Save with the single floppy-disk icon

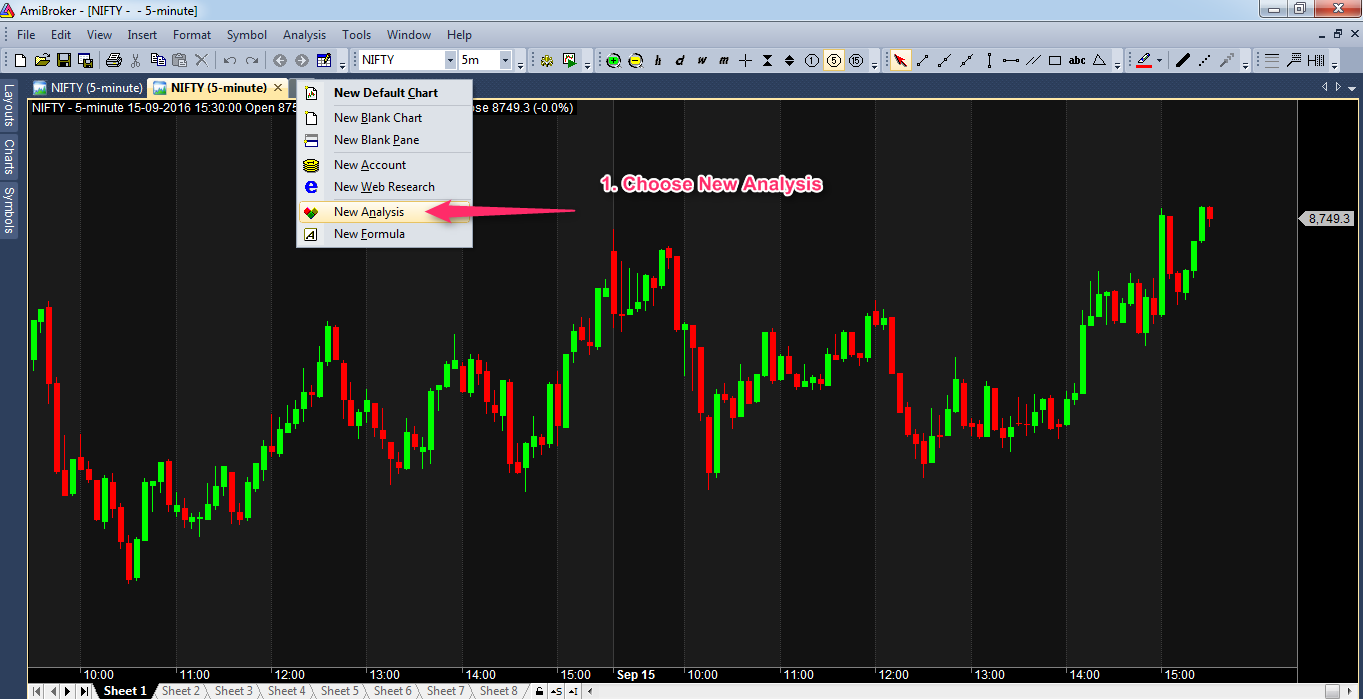(x=65, y=60)
